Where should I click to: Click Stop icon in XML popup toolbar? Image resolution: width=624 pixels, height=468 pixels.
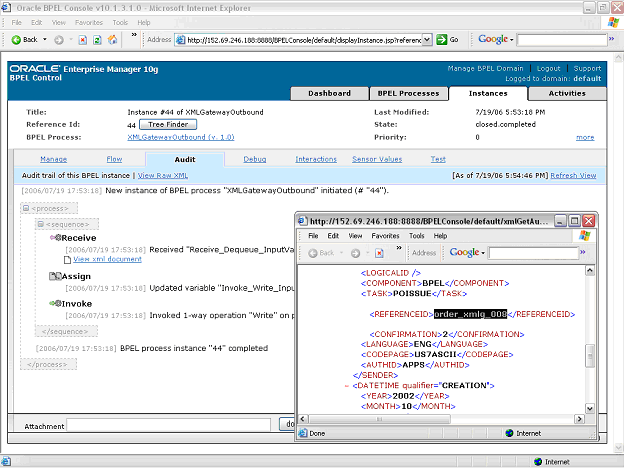(x=379, y=253)
